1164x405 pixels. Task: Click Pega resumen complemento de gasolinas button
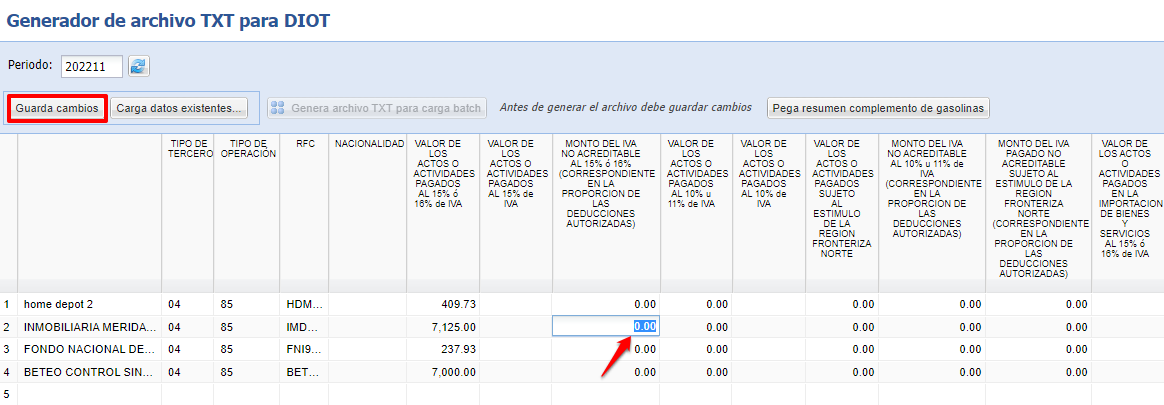(x=877, y=107)
